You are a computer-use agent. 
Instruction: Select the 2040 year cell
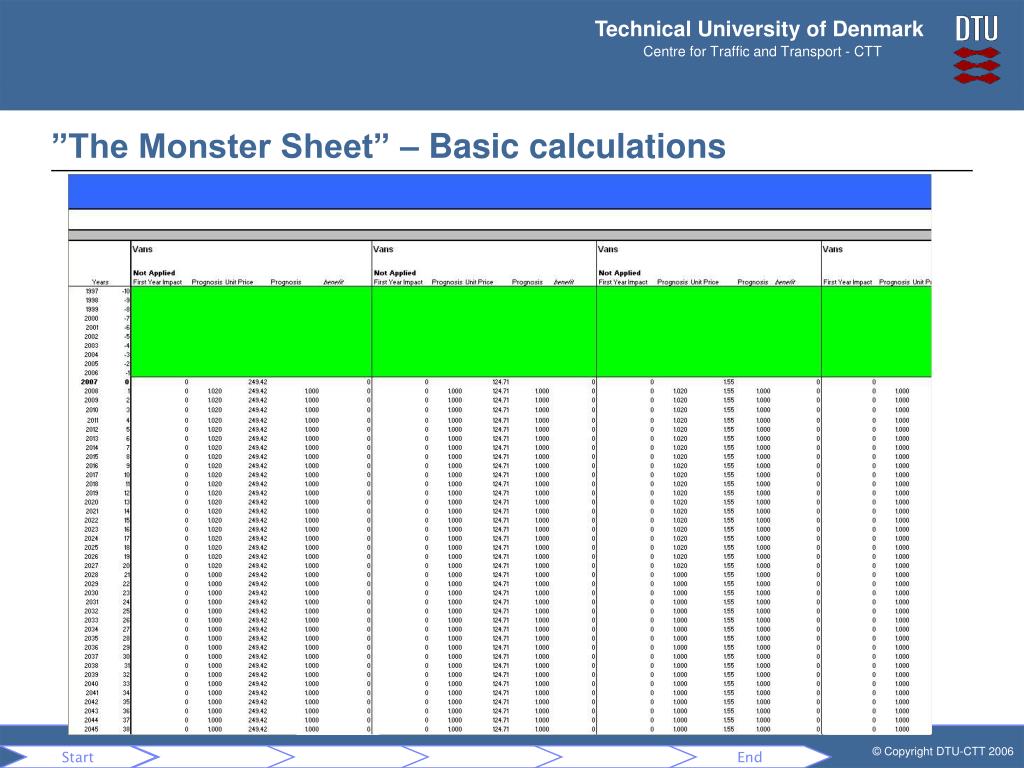(x=91, y=684)
